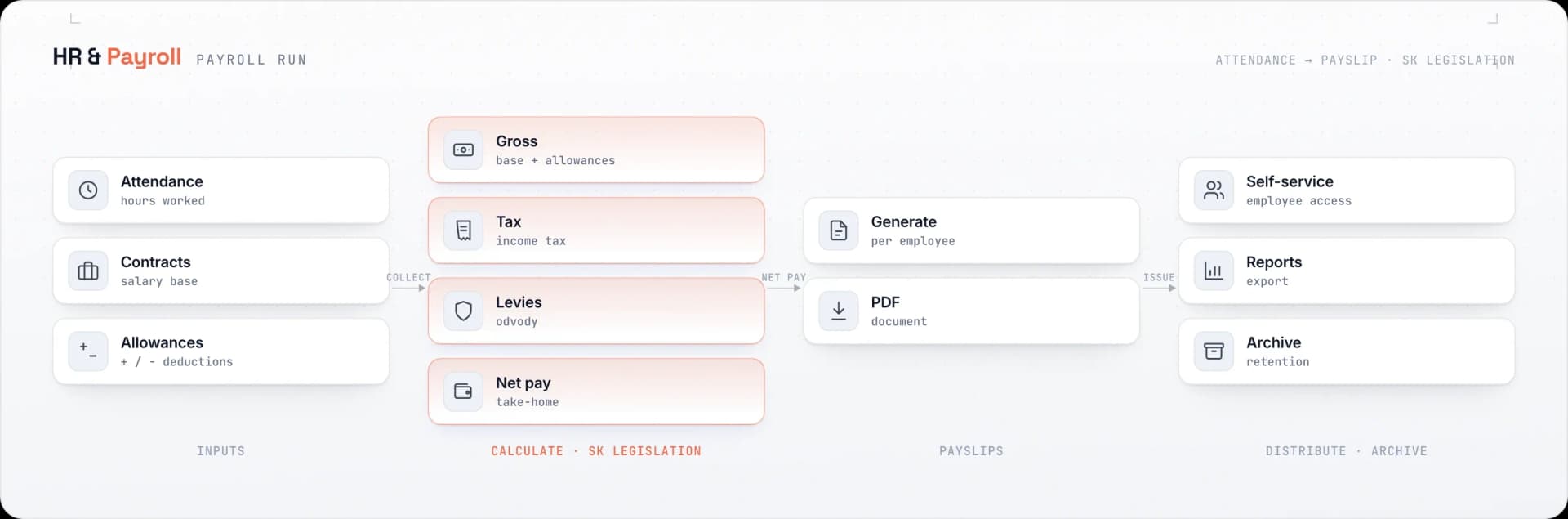
Task: Click the shield icon on Levies card
Action: [x=463, y=311]
